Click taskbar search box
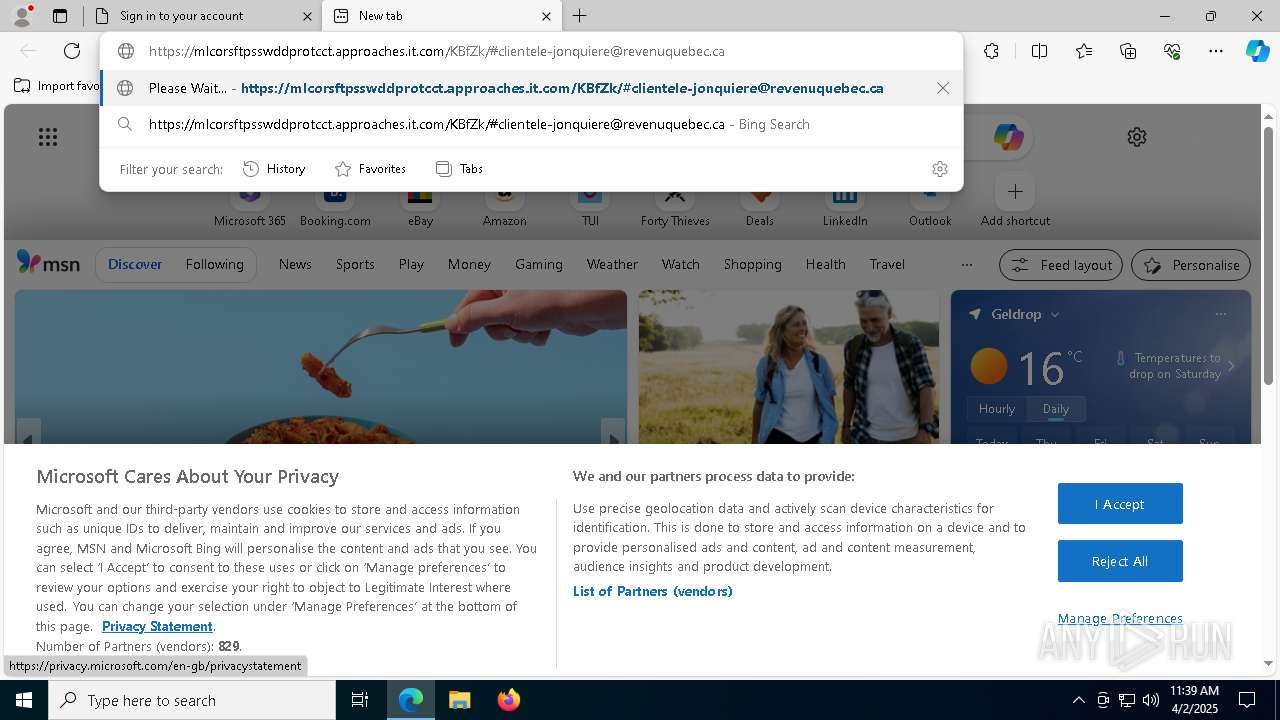The height and width of the screenshot is (720, 1280). pyautogui.click(x=192, y=700)
